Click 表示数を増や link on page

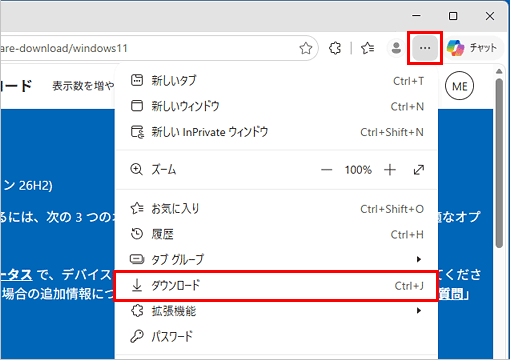(x=83, y=86)
